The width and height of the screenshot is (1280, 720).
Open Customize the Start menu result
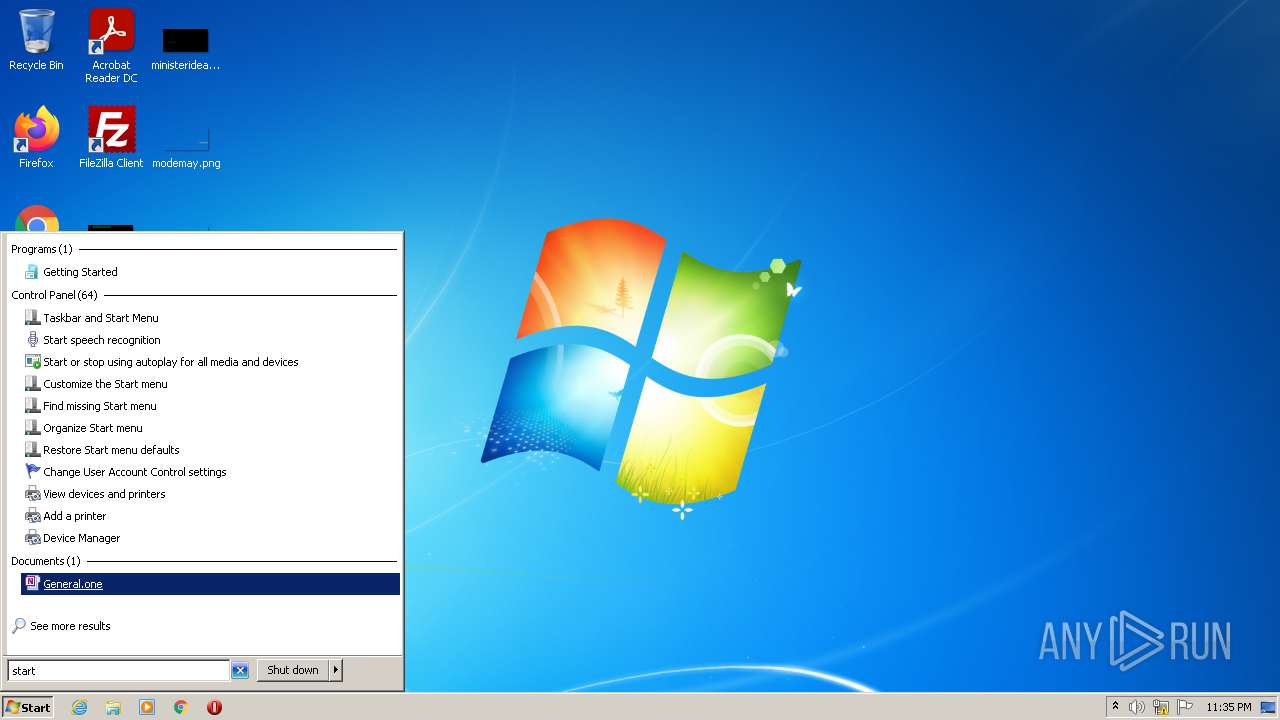click(211, 384)
